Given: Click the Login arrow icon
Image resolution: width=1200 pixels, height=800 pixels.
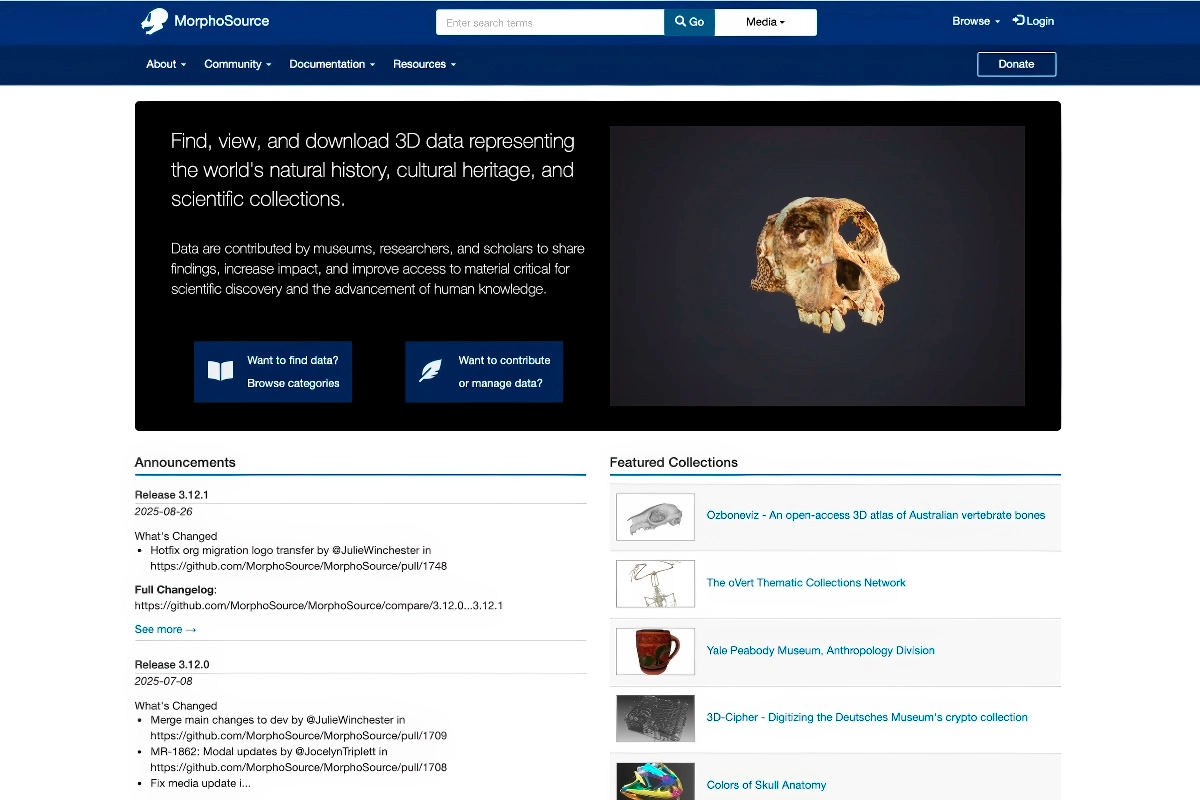Looking at the screenshot, I should 1018,20.
